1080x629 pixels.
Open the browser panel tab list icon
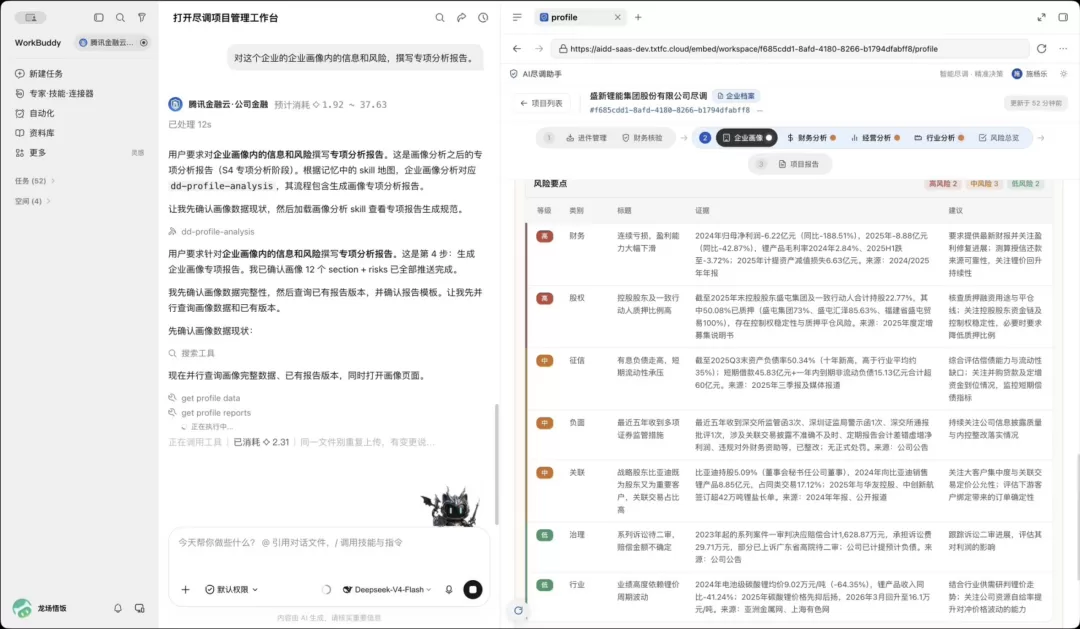tap(517, 18)
